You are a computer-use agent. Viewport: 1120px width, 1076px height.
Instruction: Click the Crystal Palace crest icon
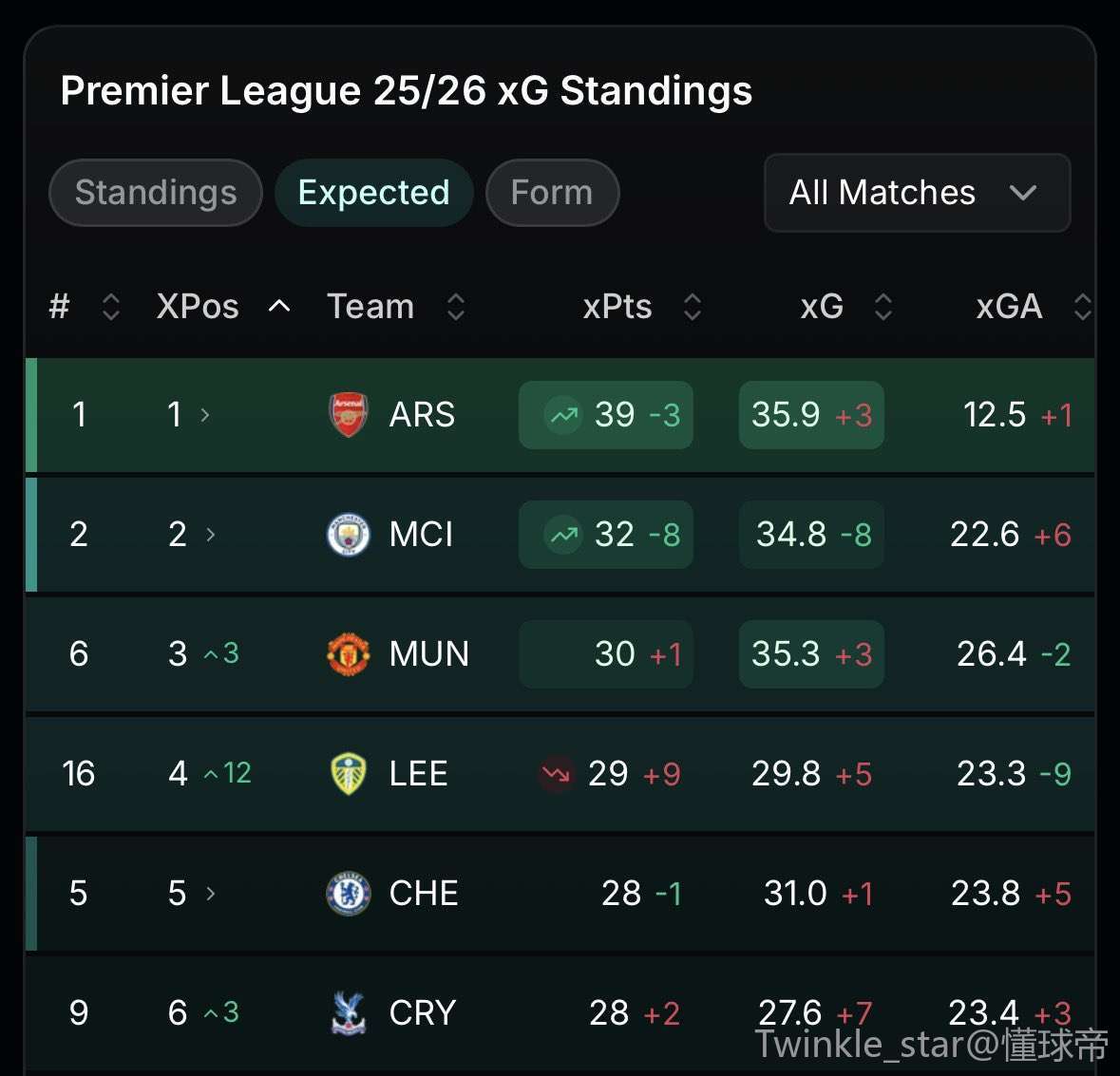coord(349,1012)
